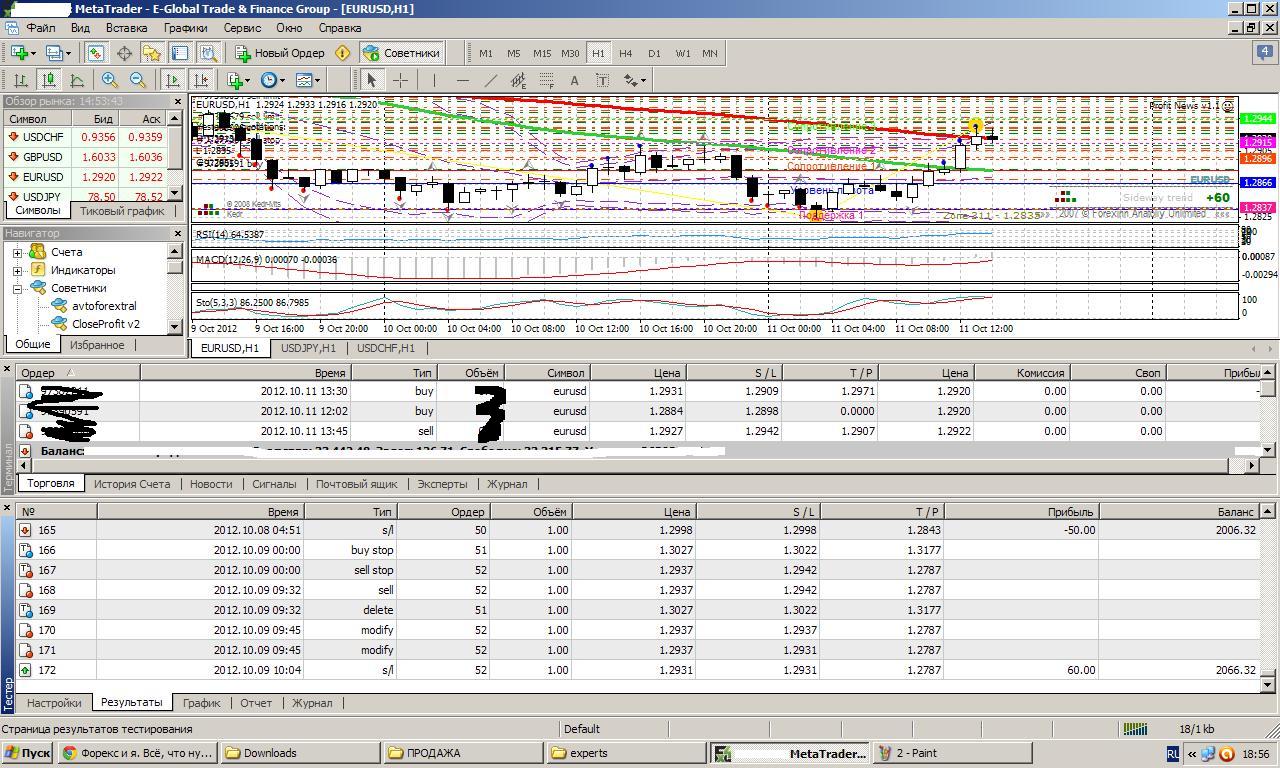Select the W1 timeframe
Viewport: 1280px width, 768px height.
click(682, 53)
